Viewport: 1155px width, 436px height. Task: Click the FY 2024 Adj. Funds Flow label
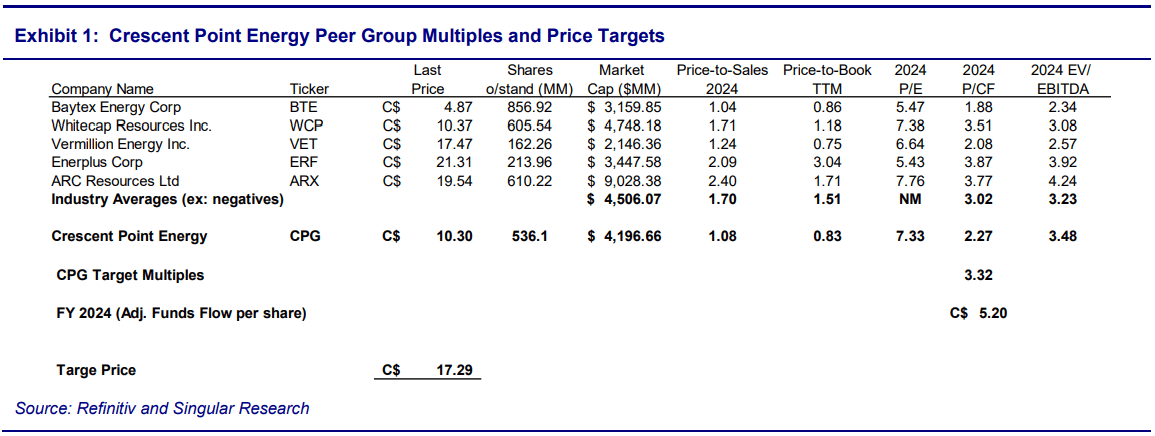pyautogui.click(x=181, y=313)
